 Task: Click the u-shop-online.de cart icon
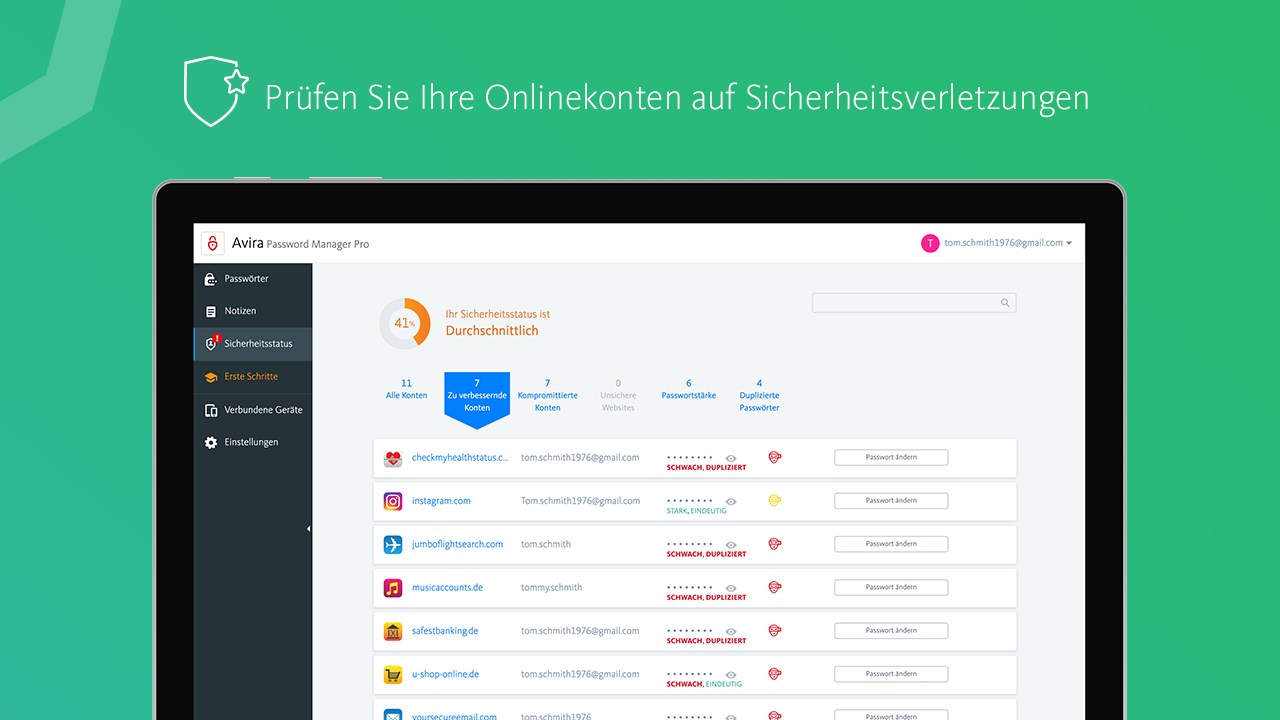coord(393,675)
